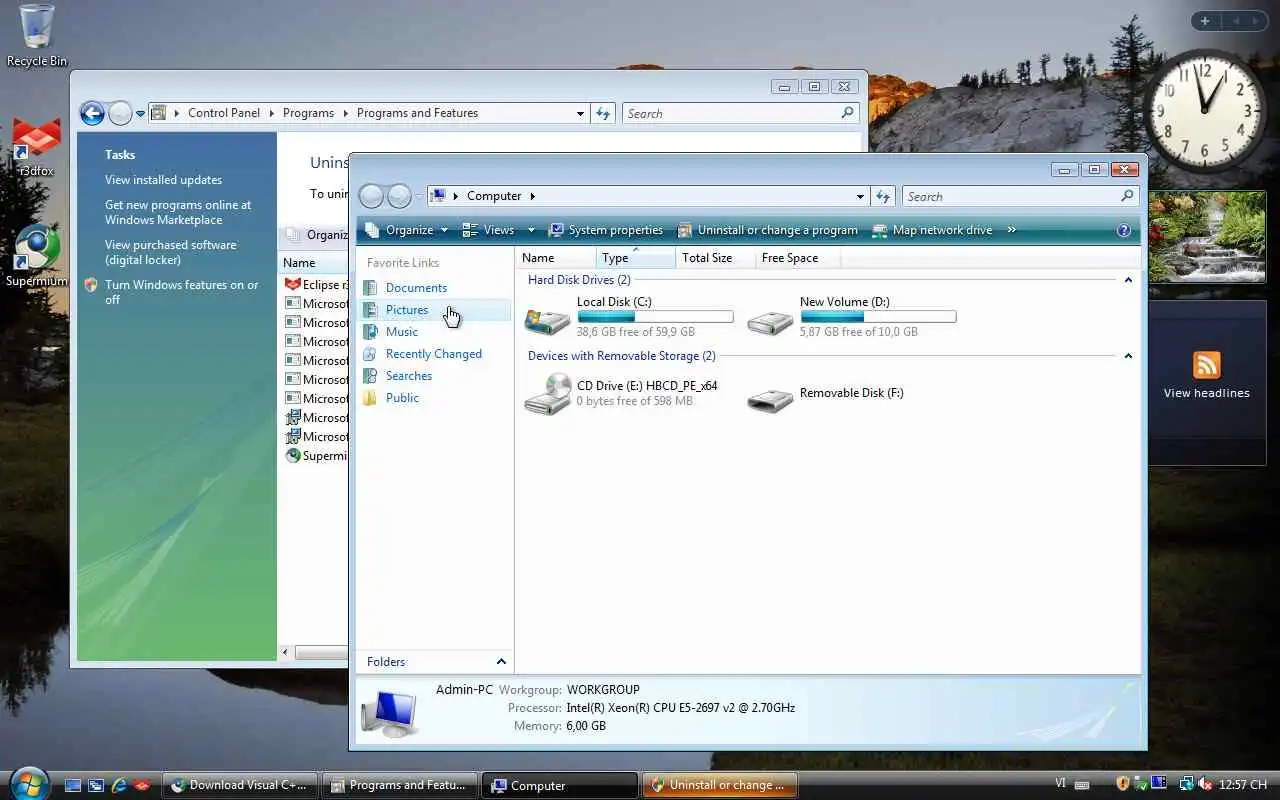
Task: Click Programs breadcrumb in Control Panel address bar
Action: (308, 113)
